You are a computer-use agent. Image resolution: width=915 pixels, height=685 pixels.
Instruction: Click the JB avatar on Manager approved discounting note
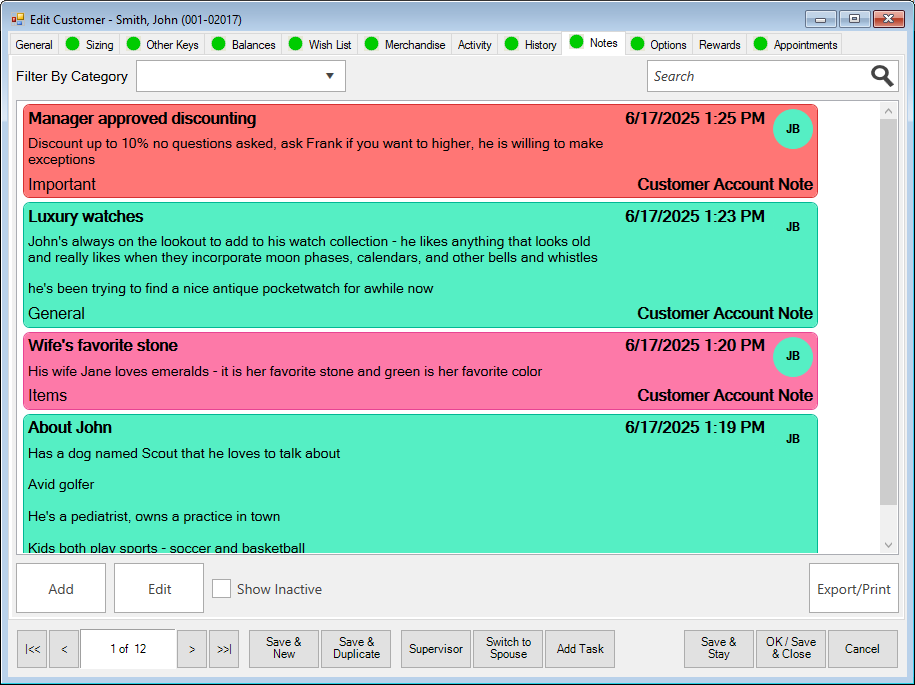(792, 129)
